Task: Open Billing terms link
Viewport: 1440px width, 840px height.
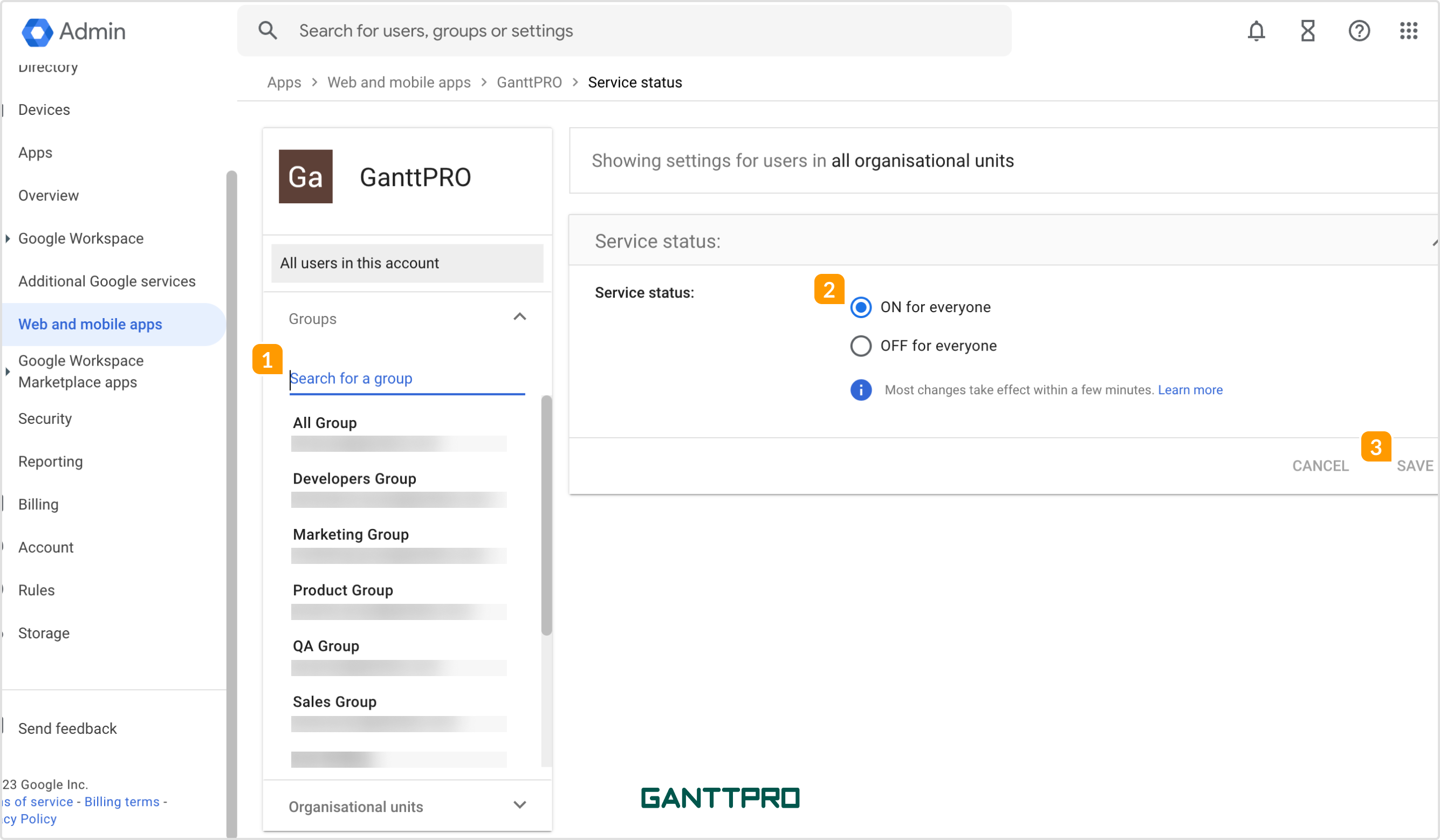Action: pyautogui.click(x=122, y=802)
